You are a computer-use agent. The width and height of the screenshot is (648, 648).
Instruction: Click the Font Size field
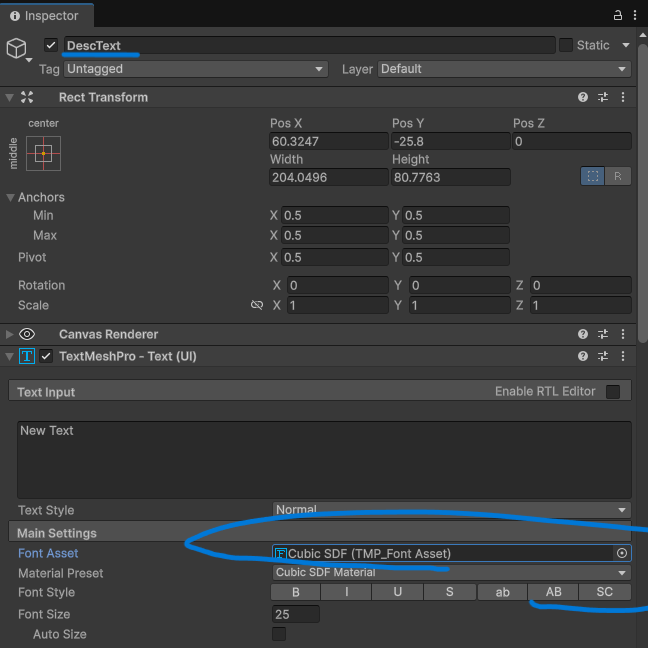tap(296, 614)
